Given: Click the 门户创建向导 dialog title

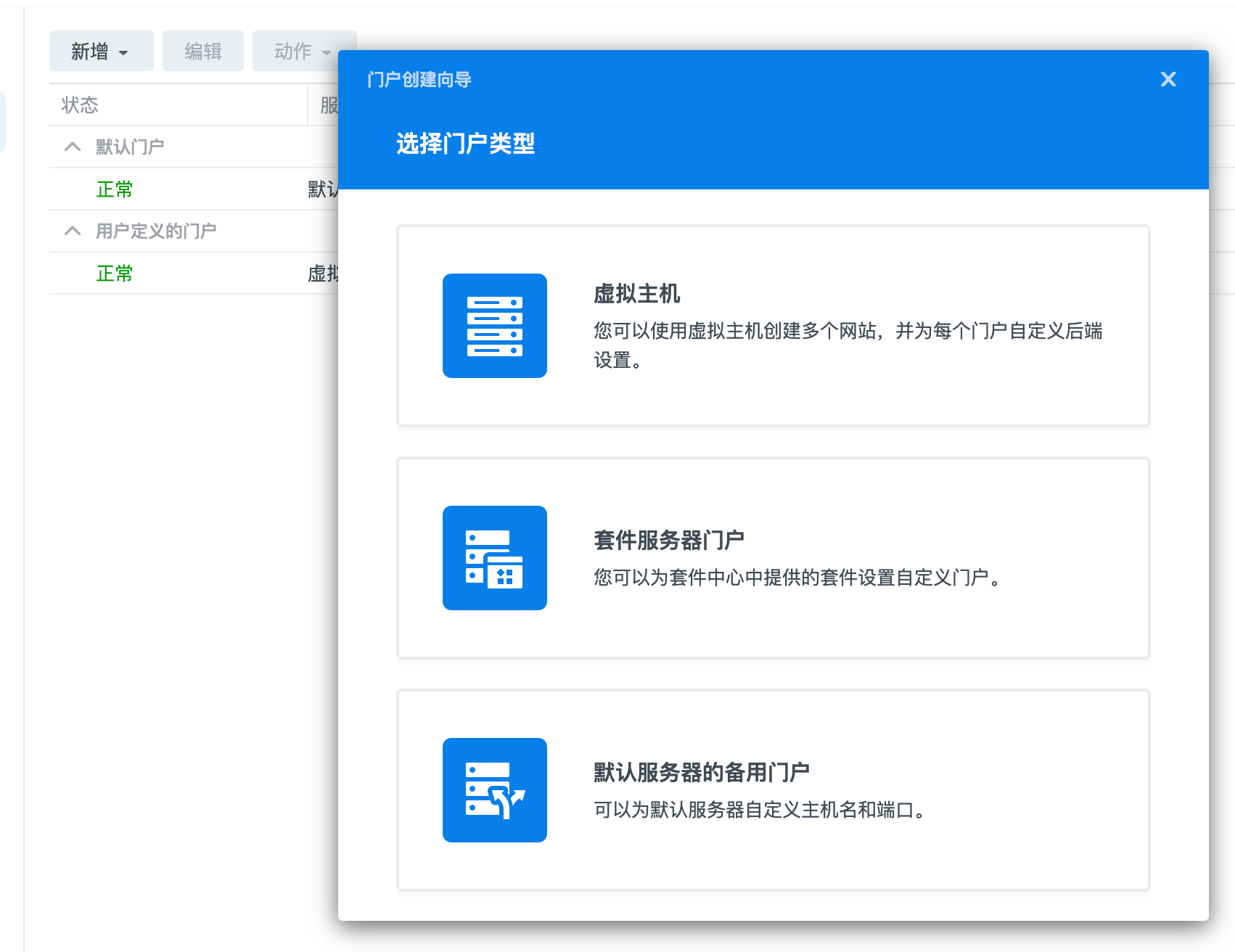Looking at the screenshot, I should coord(419,79).
